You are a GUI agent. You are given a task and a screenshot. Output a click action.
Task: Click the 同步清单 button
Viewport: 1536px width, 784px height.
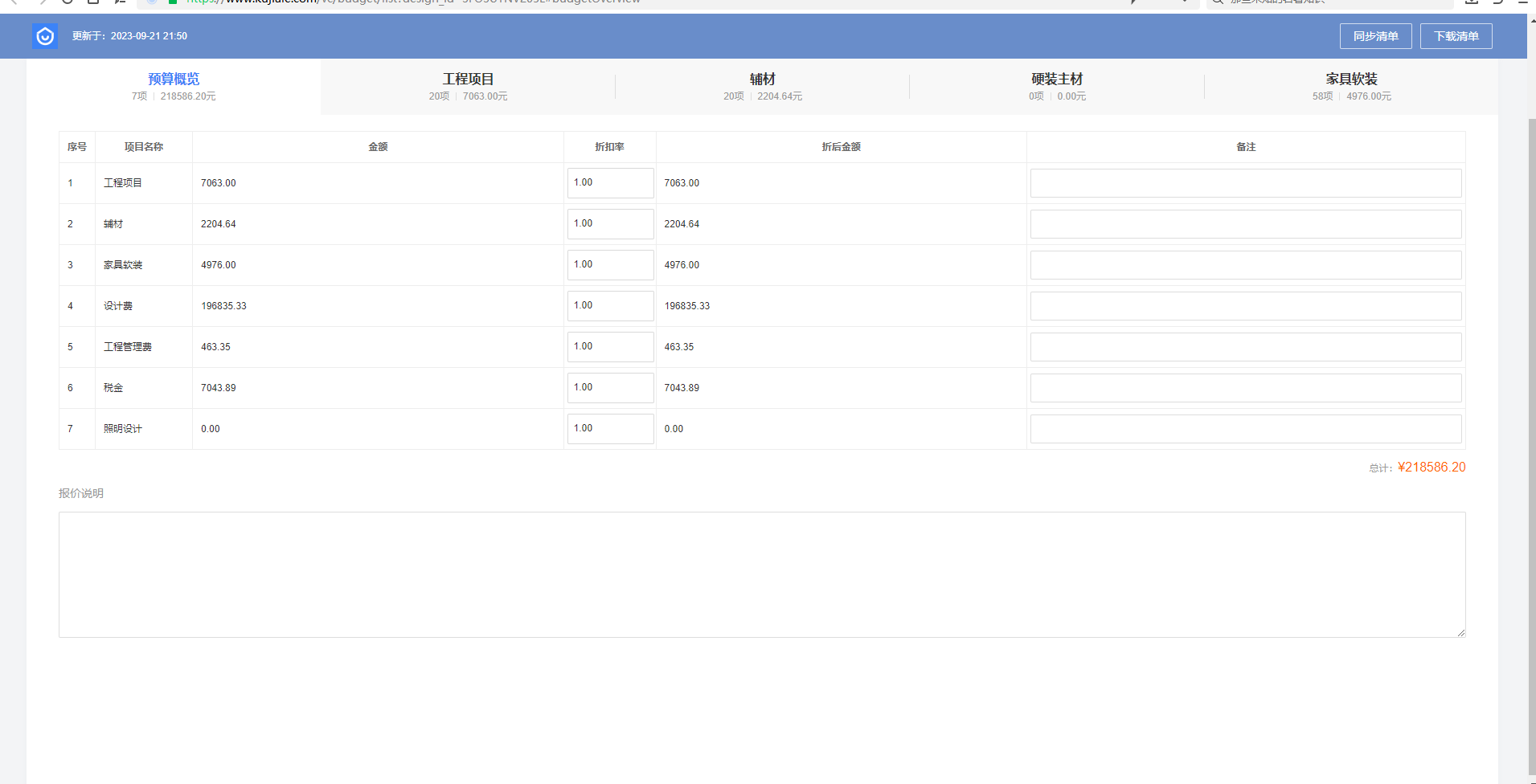click(x=1375, y=36)
